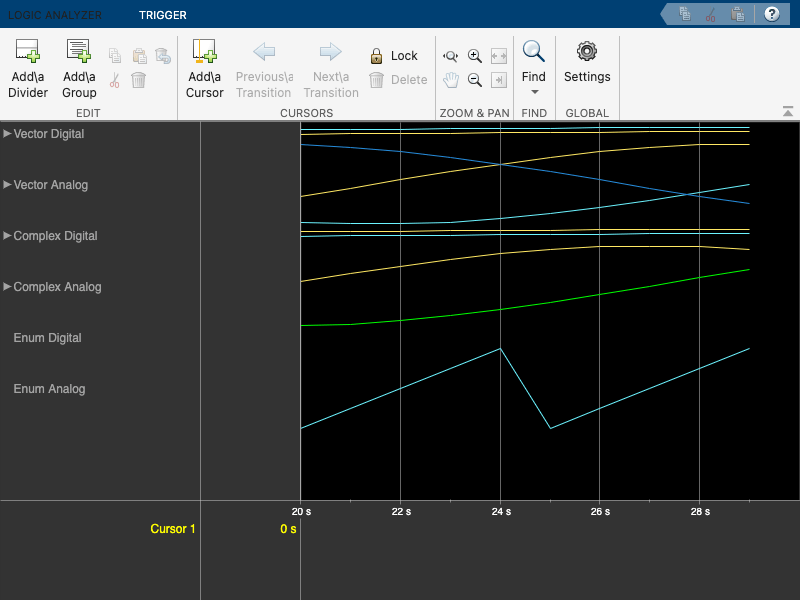The width and height of the screenshot is (800, 600).
Task: Open the Settings gear
Action: point(587,52)
